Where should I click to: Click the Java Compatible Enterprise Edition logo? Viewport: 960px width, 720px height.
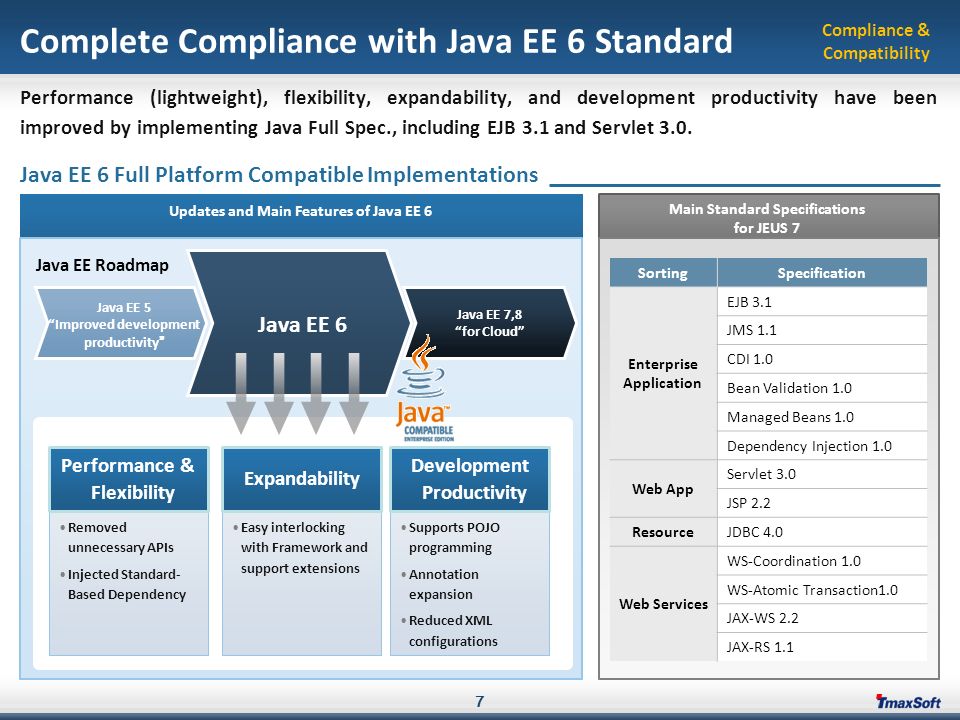point(426,389)
